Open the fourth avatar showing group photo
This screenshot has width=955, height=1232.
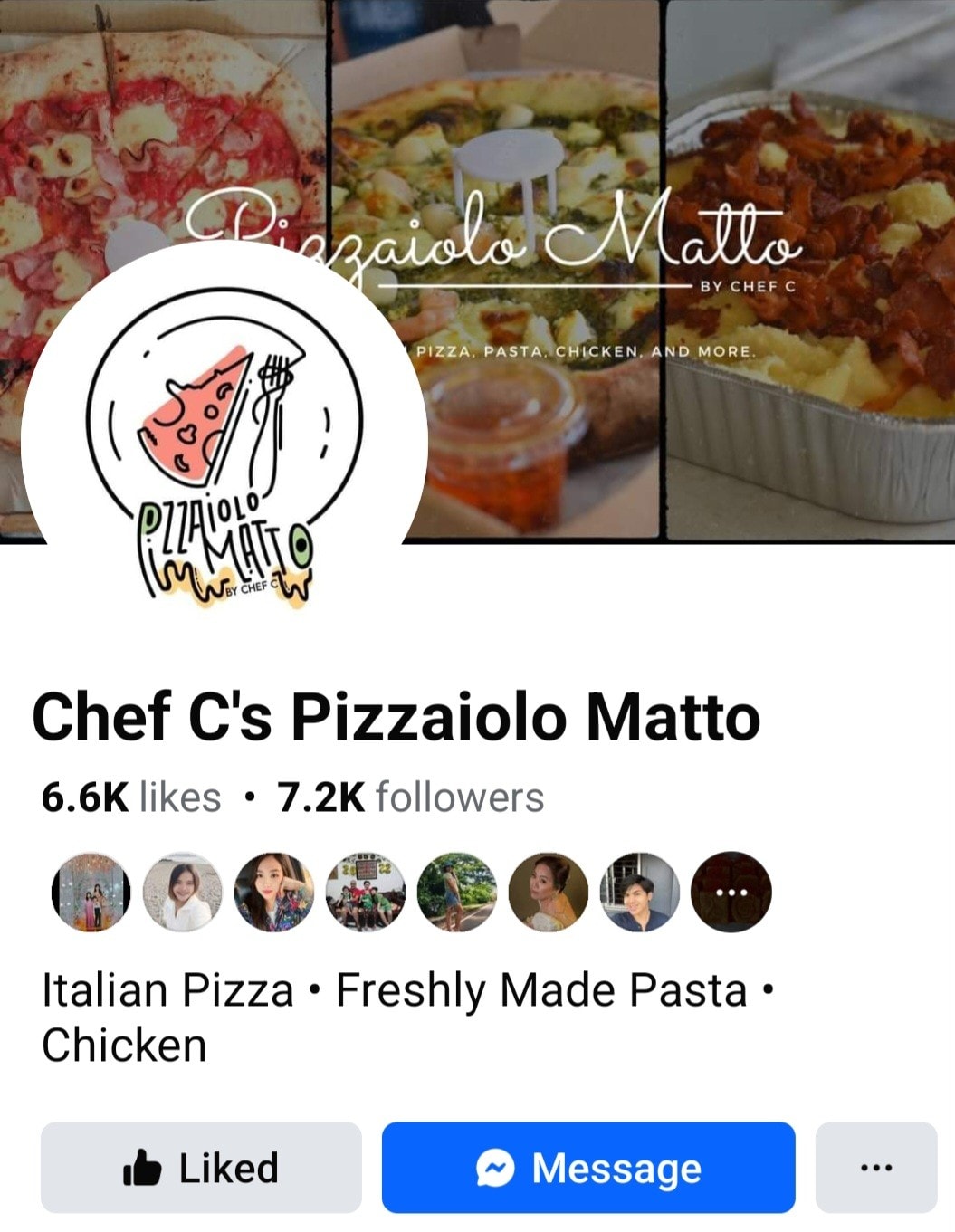coord(365,893)
